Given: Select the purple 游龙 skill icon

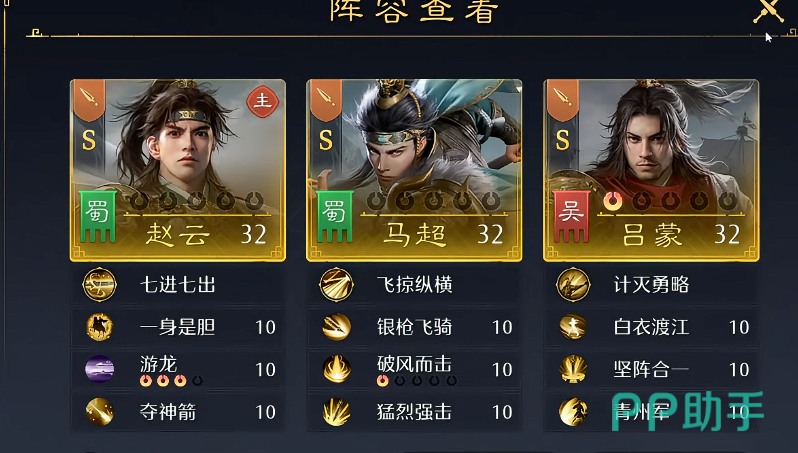Looking at the screenshot, I should click(x=100, y=369).
